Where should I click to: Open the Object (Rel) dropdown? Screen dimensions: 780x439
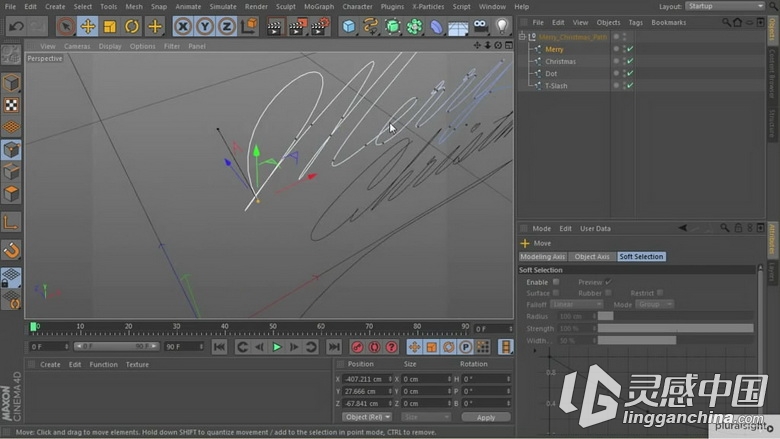(367, 417)
